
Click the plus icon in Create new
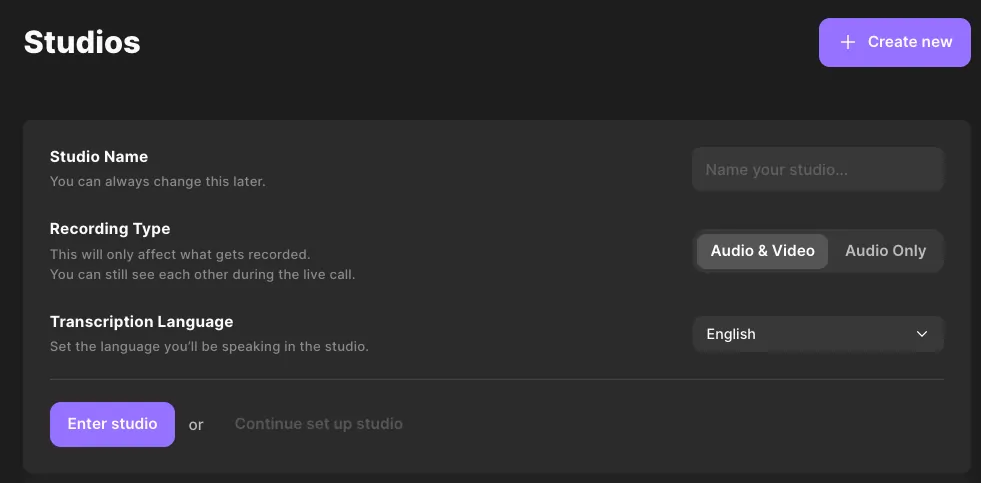coord(848,42)
